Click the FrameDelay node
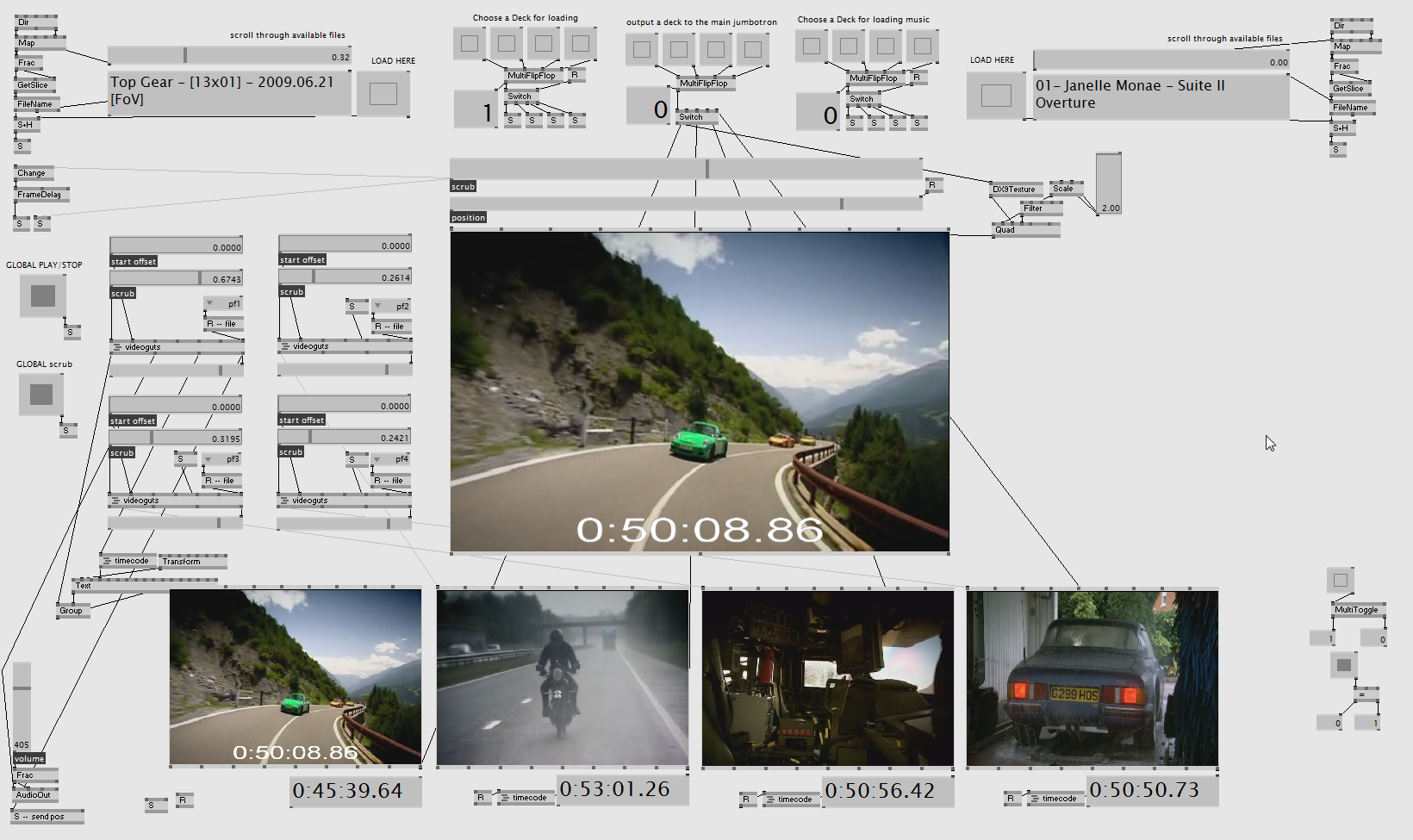 [x=40, y=195]
